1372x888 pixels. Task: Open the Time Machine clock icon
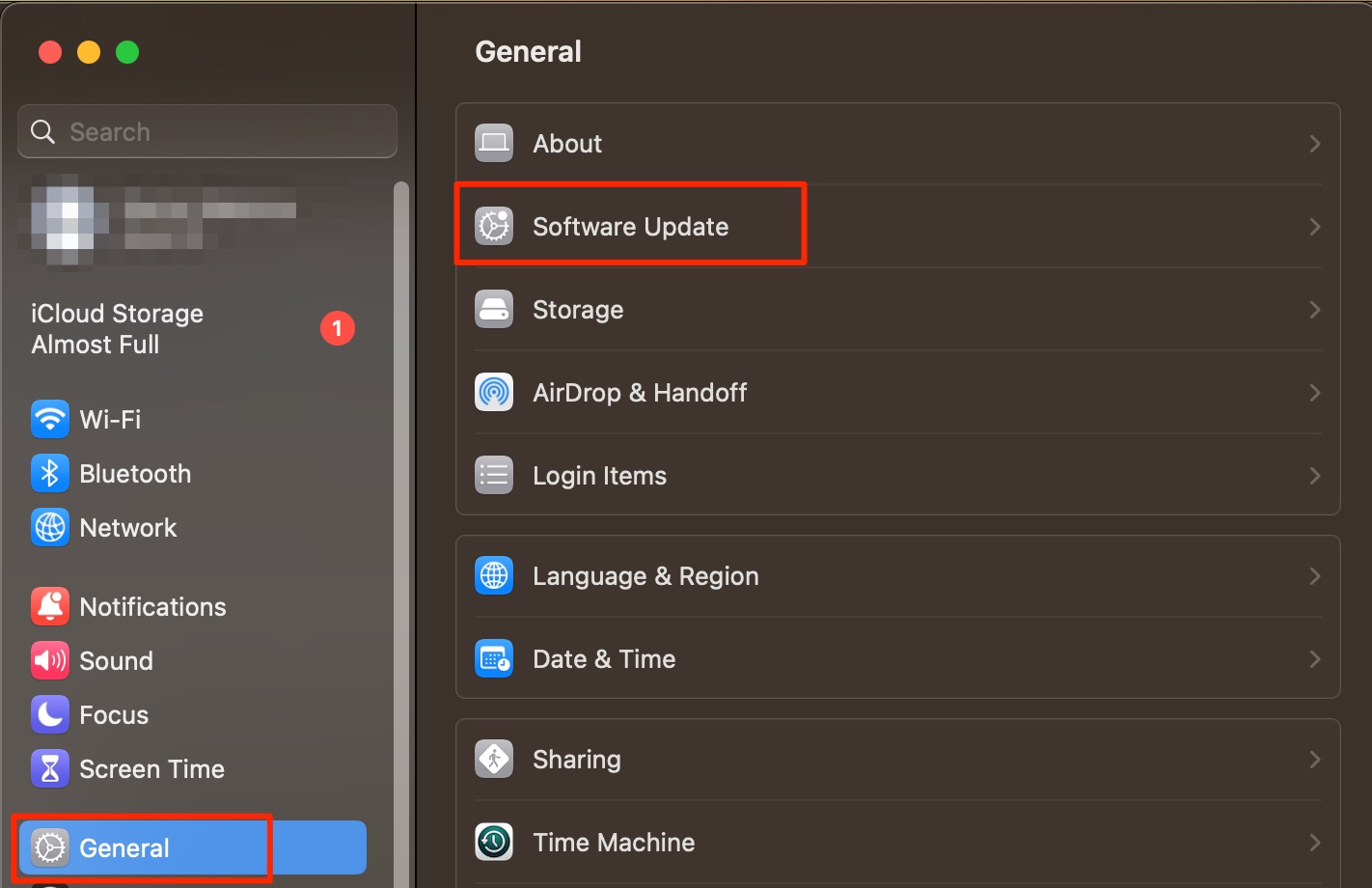494,842
